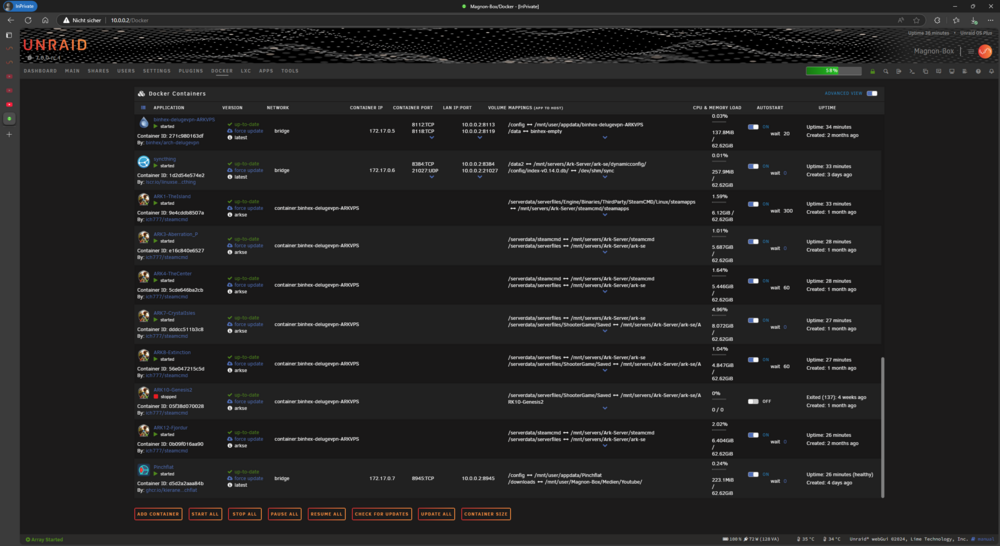The height and width of the screenshot is (546, 1000).
Task: Expand volume mappings for ARK12-Fjordur
Action: click(x=605, y=446)
